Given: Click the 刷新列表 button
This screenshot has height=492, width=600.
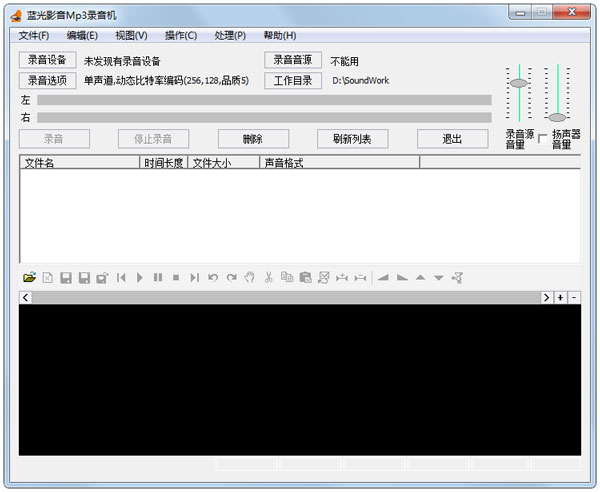Looking at the screenshot, I should 352,138.
